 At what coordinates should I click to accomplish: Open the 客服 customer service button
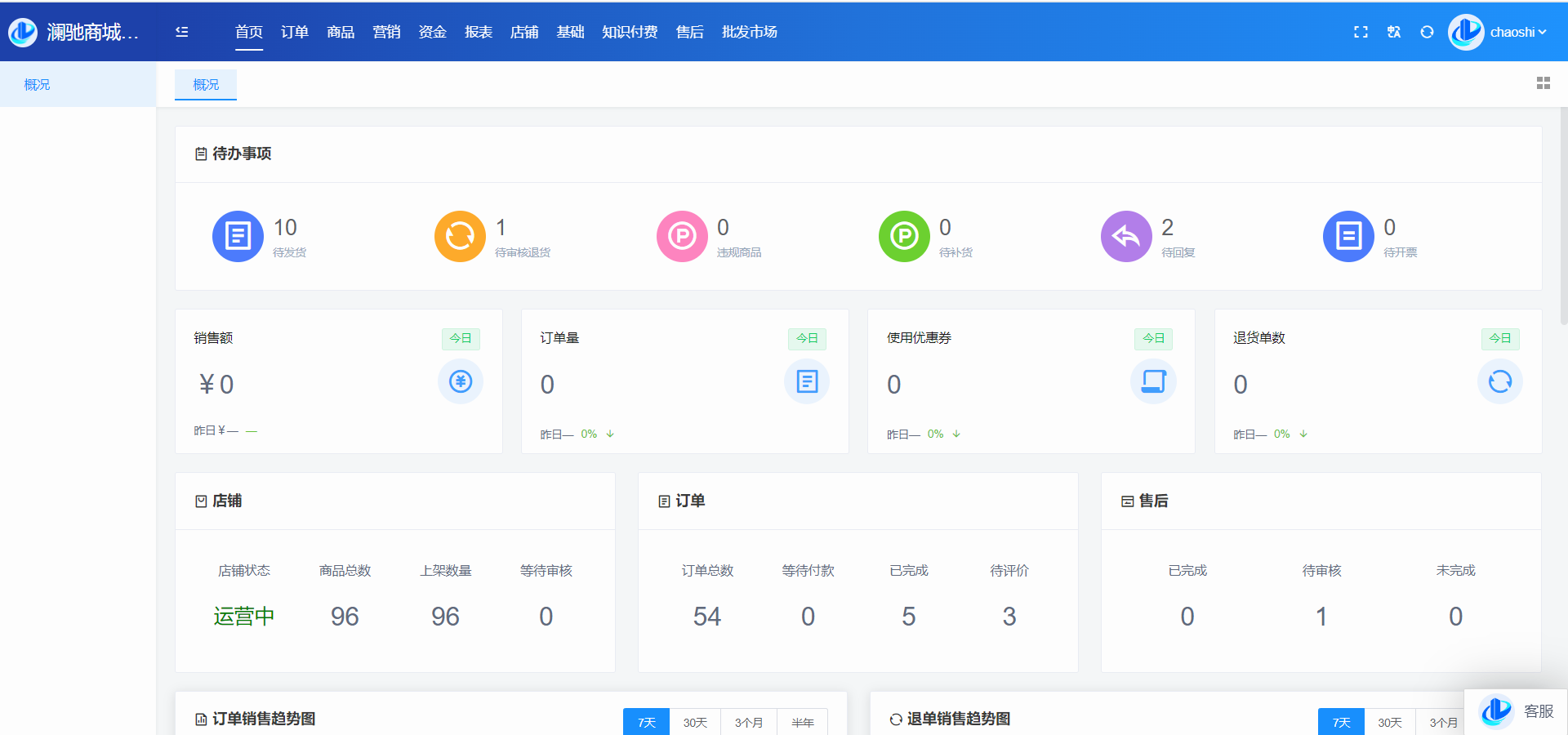(1517, 711)
